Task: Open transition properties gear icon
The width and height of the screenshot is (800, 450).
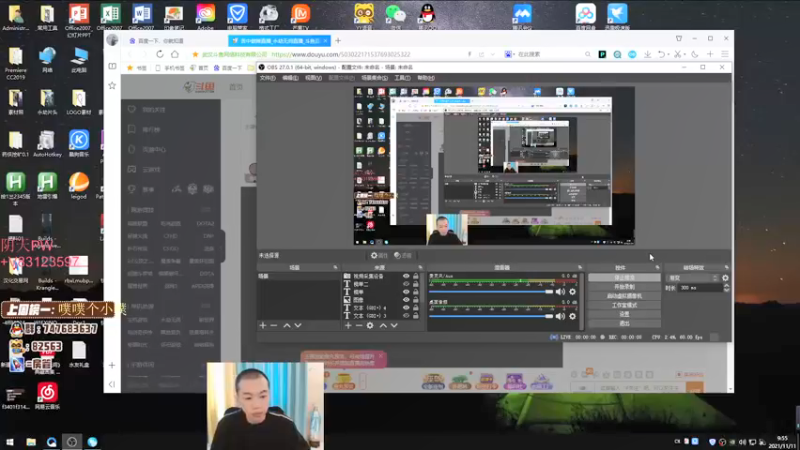Action: (x=725, y=278)
